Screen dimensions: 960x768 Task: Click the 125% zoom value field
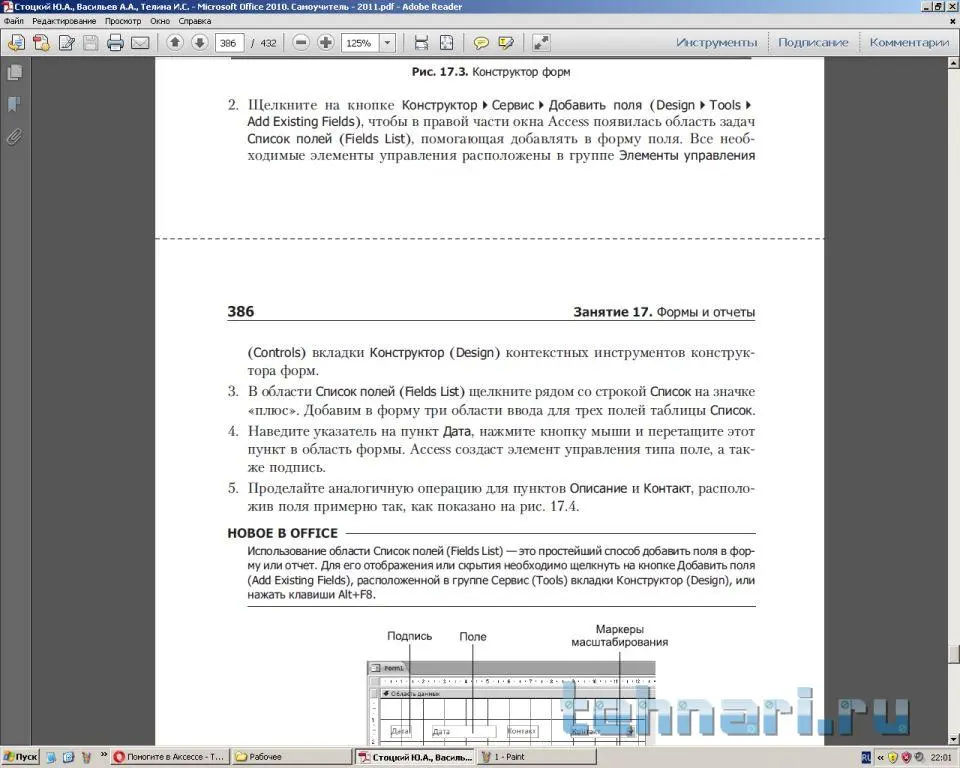click(x=360, y=43)
